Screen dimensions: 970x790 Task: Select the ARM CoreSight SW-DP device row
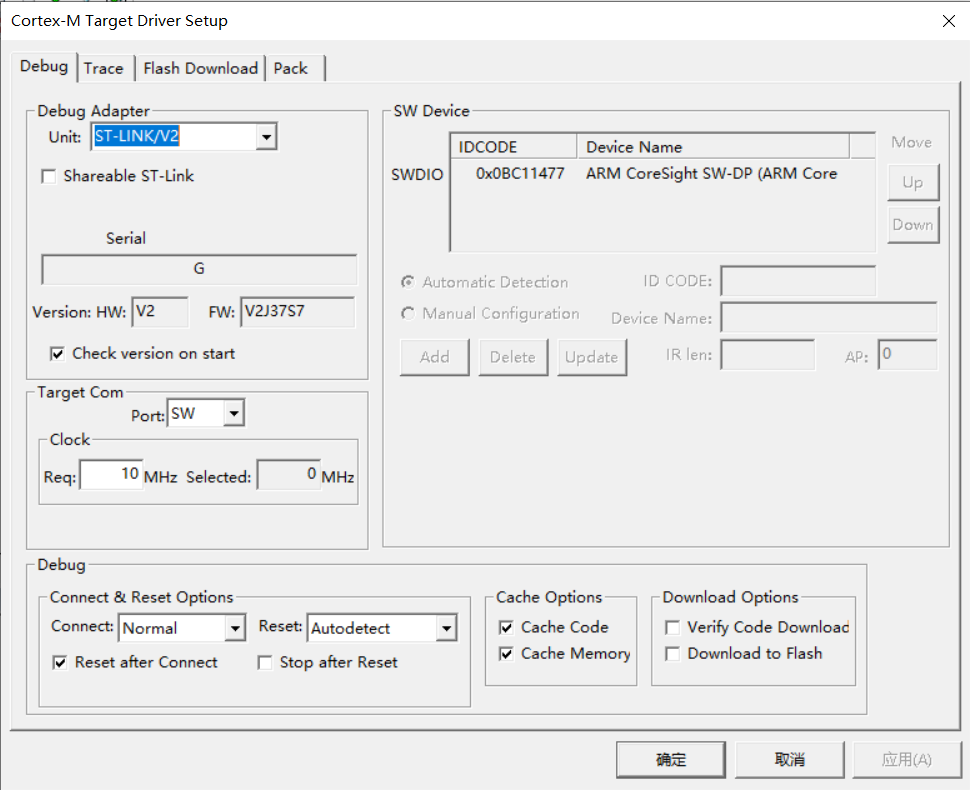(x=660, y=174)
